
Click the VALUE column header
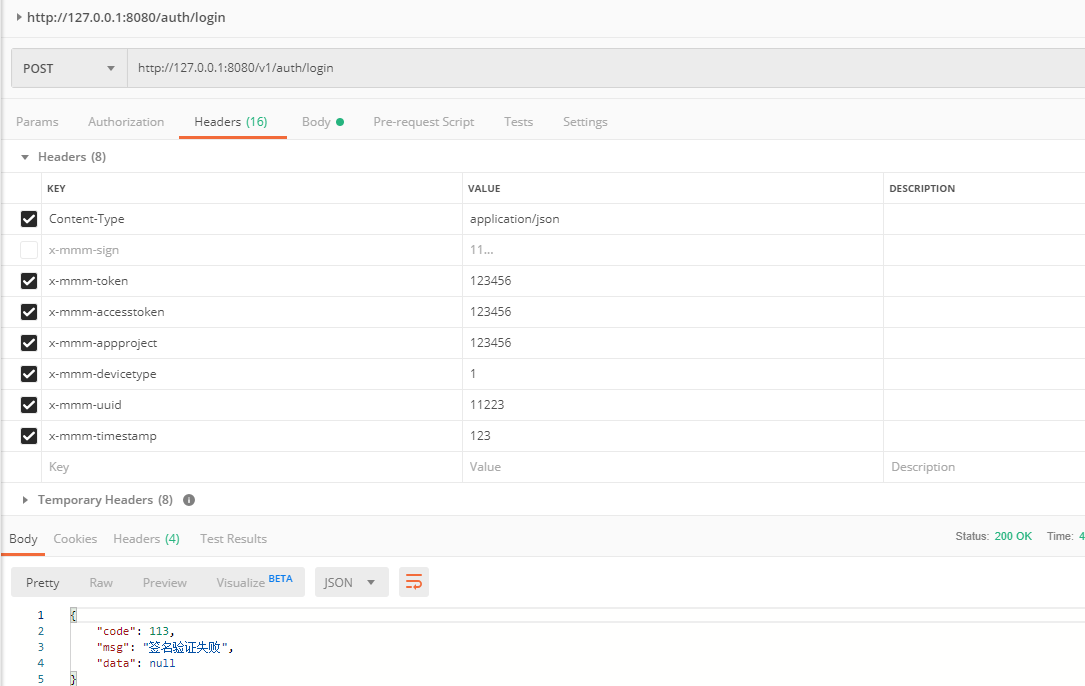484,188
